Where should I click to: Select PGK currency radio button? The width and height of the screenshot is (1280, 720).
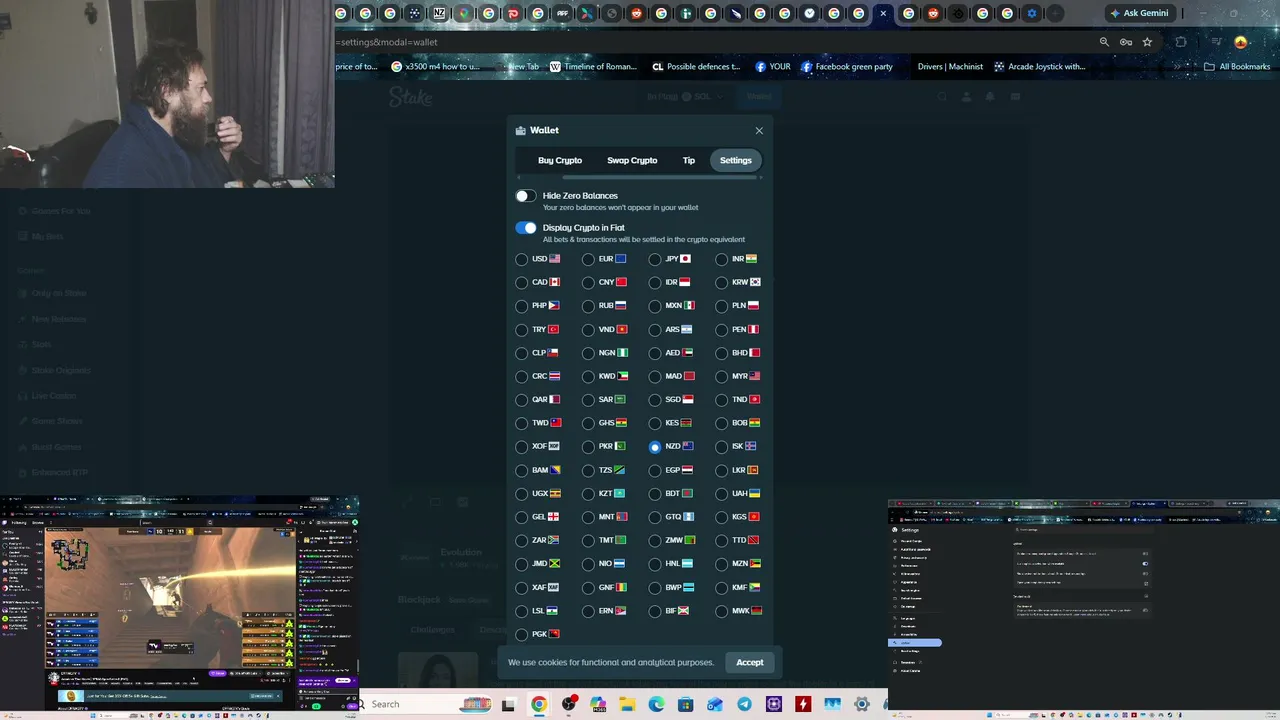(x=522, y=635)
